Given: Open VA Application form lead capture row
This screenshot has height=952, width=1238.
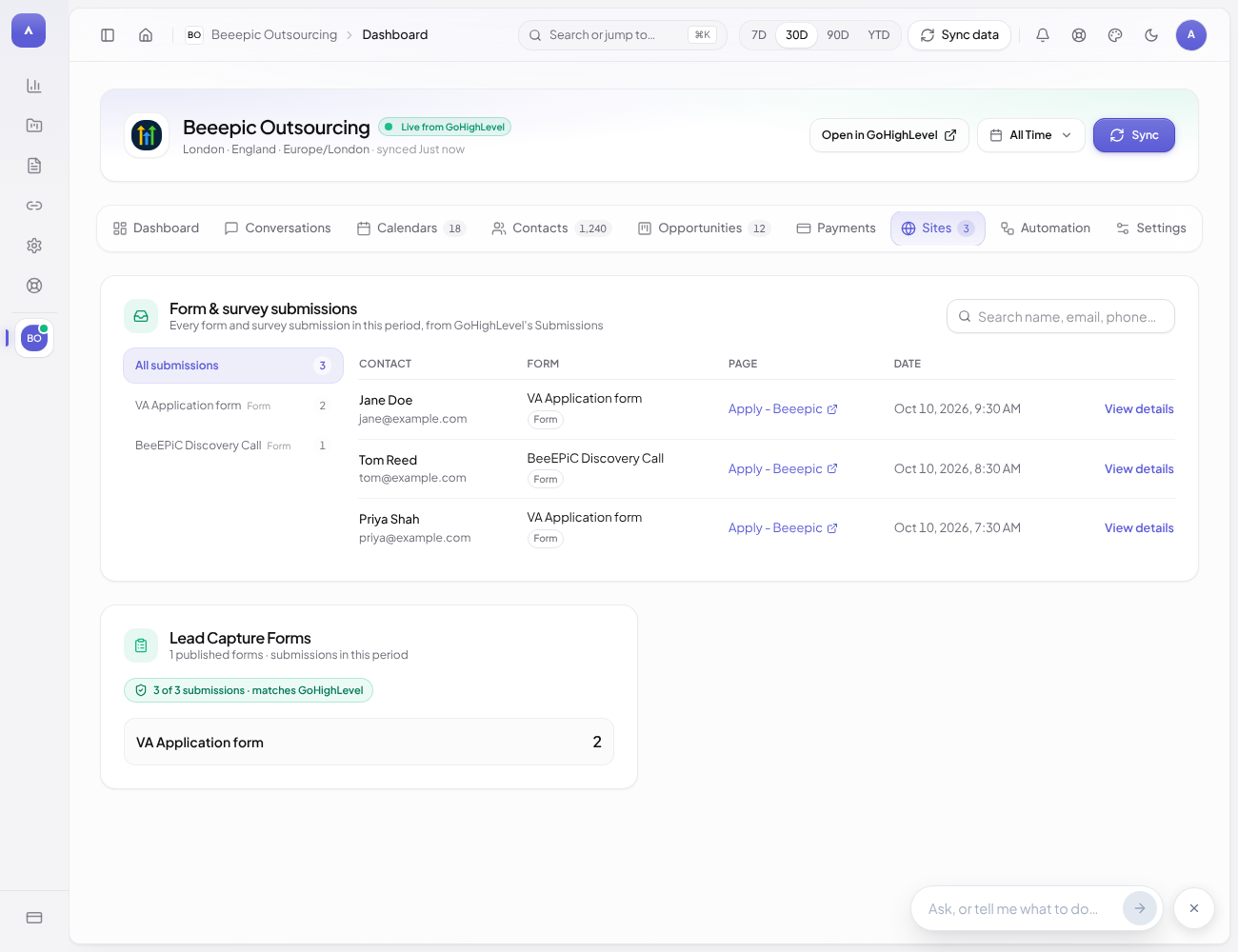Looking at the screenshot, I should tap(369, 742).
